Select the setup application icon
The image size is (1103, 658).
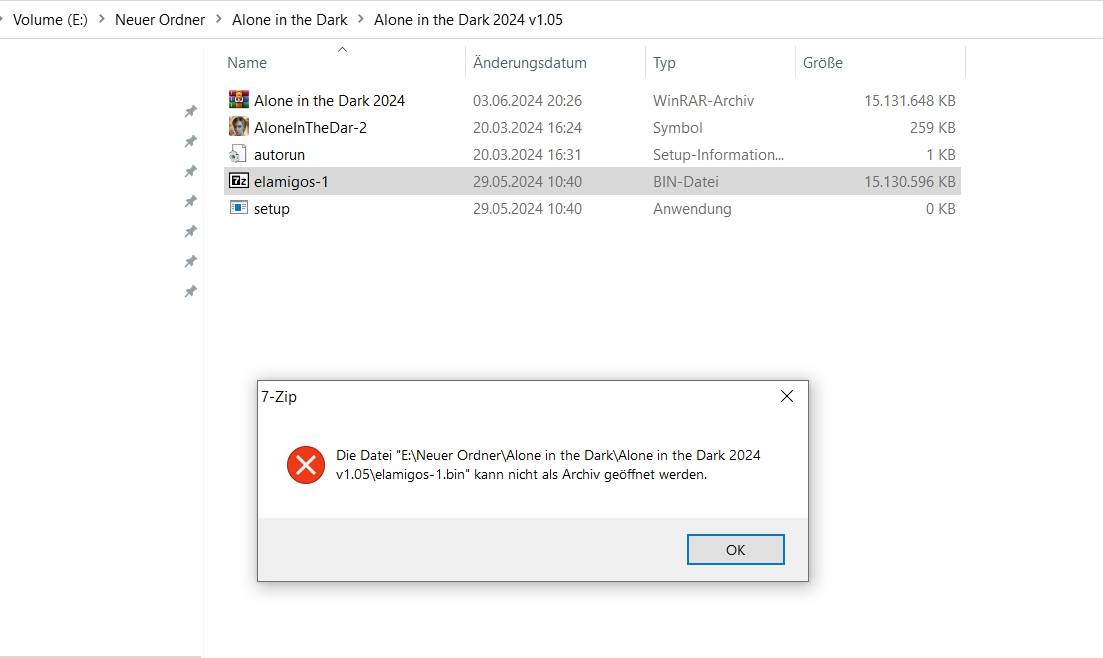tap(238, 208)
